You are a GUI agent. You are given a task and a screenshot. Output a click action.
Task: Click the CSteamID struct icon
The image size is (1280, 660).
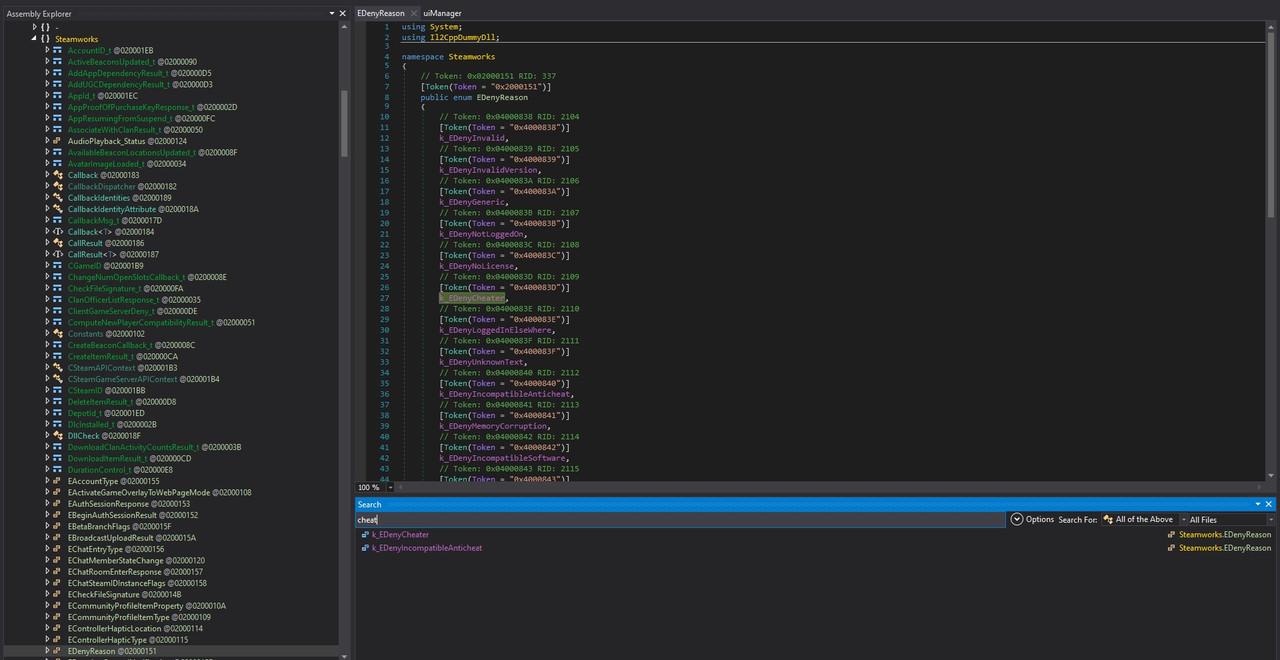point(58,390)
